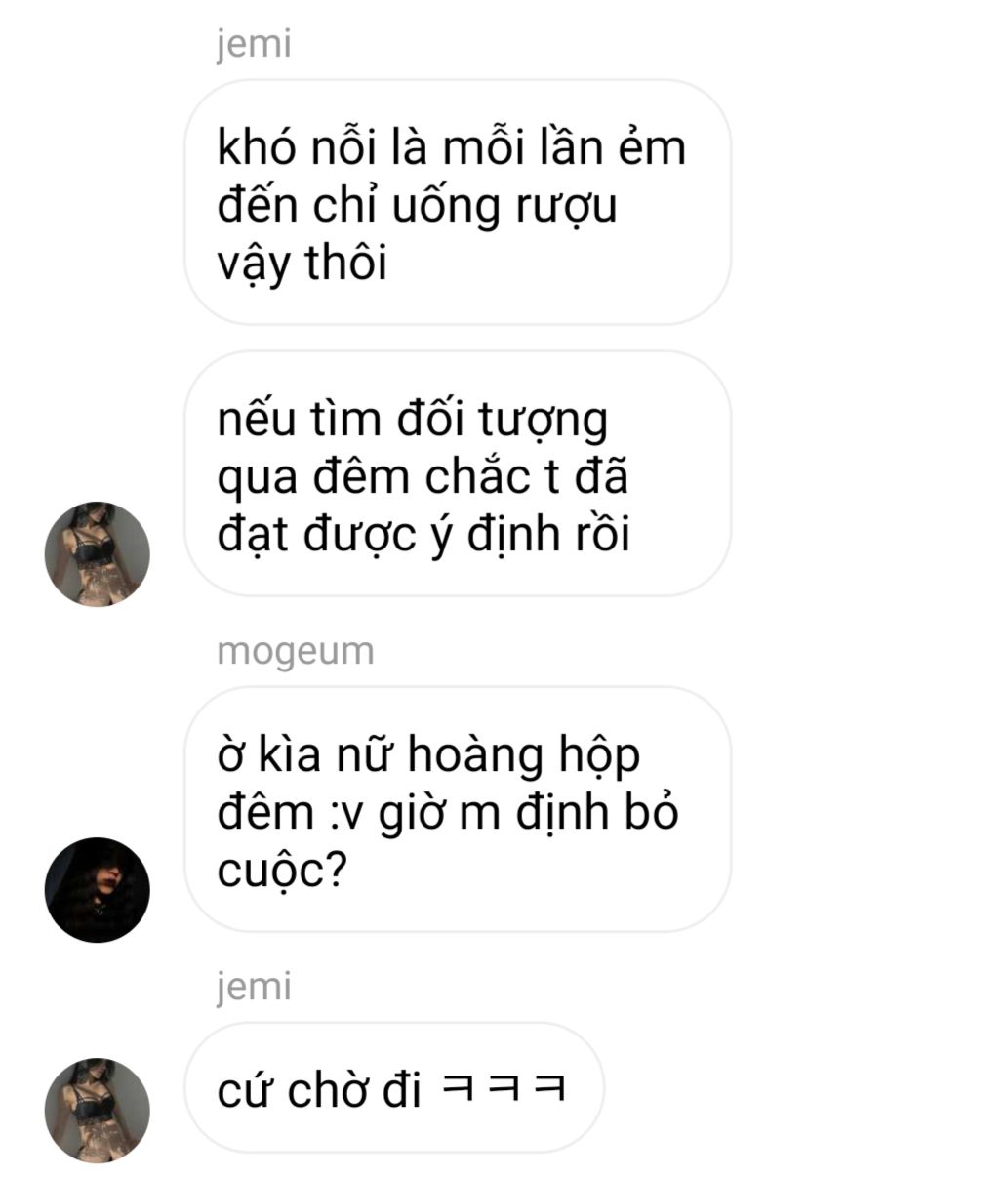Tap the word 'cuộc?' in mogeum's message
The height and width of the screenshot is (1177, 1008).
[x=283, y=871]
